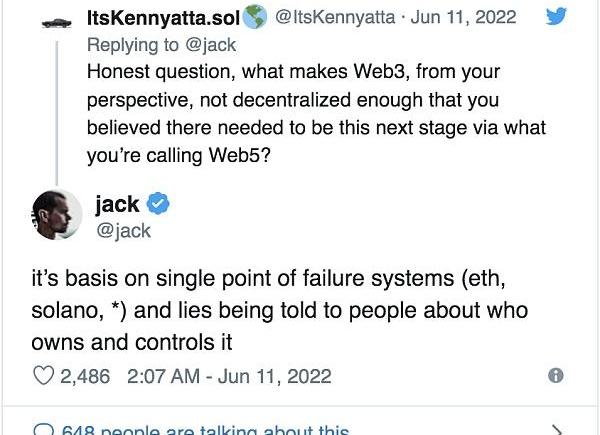The height and width of the screenshot is (435, 600).
Task: Click jack's blue verified badge
Action: [x=159, y=205]
